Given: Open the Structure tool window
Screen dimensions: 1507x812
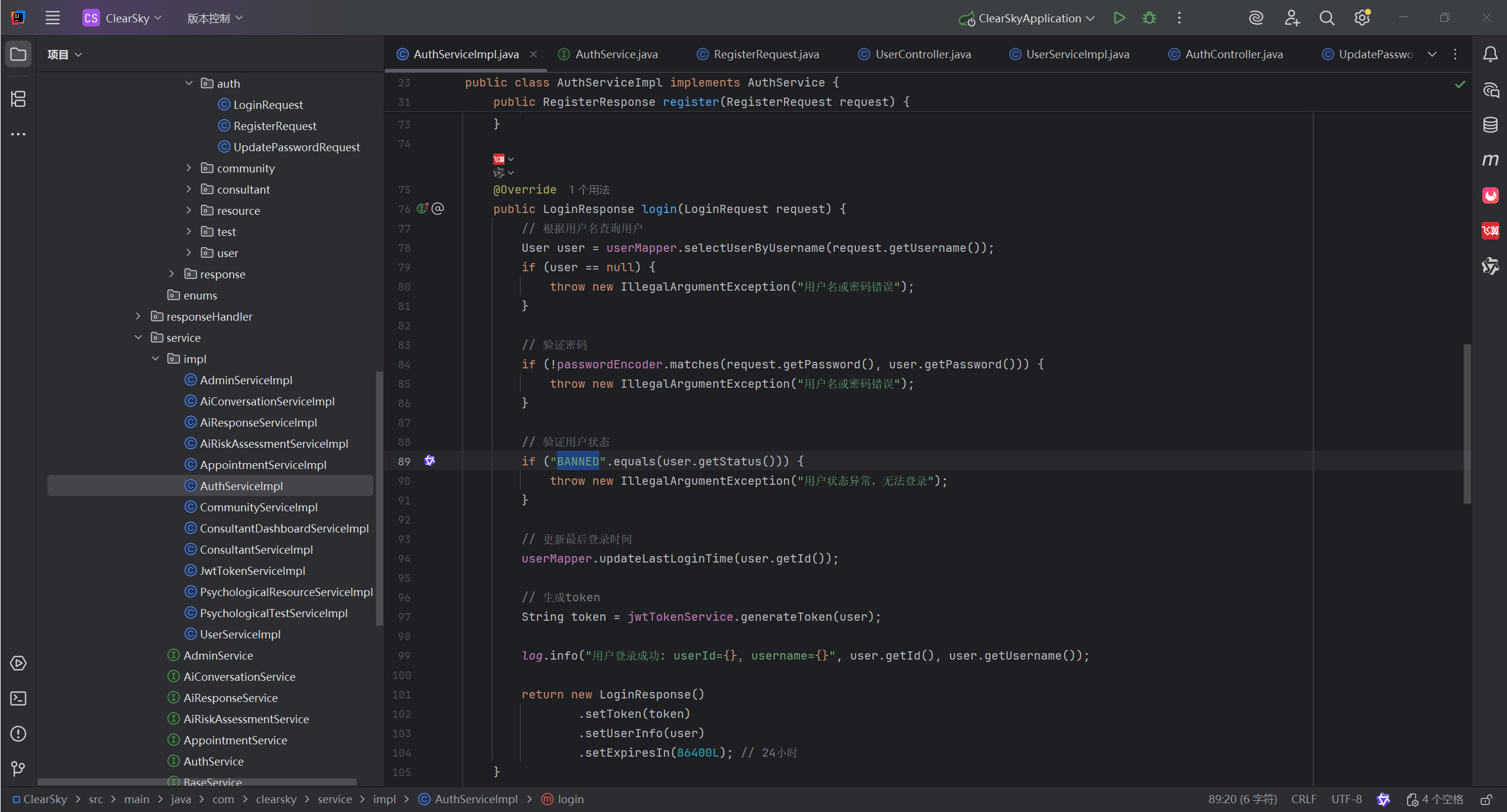Looking at the screenshot, I should click(18, 99).
